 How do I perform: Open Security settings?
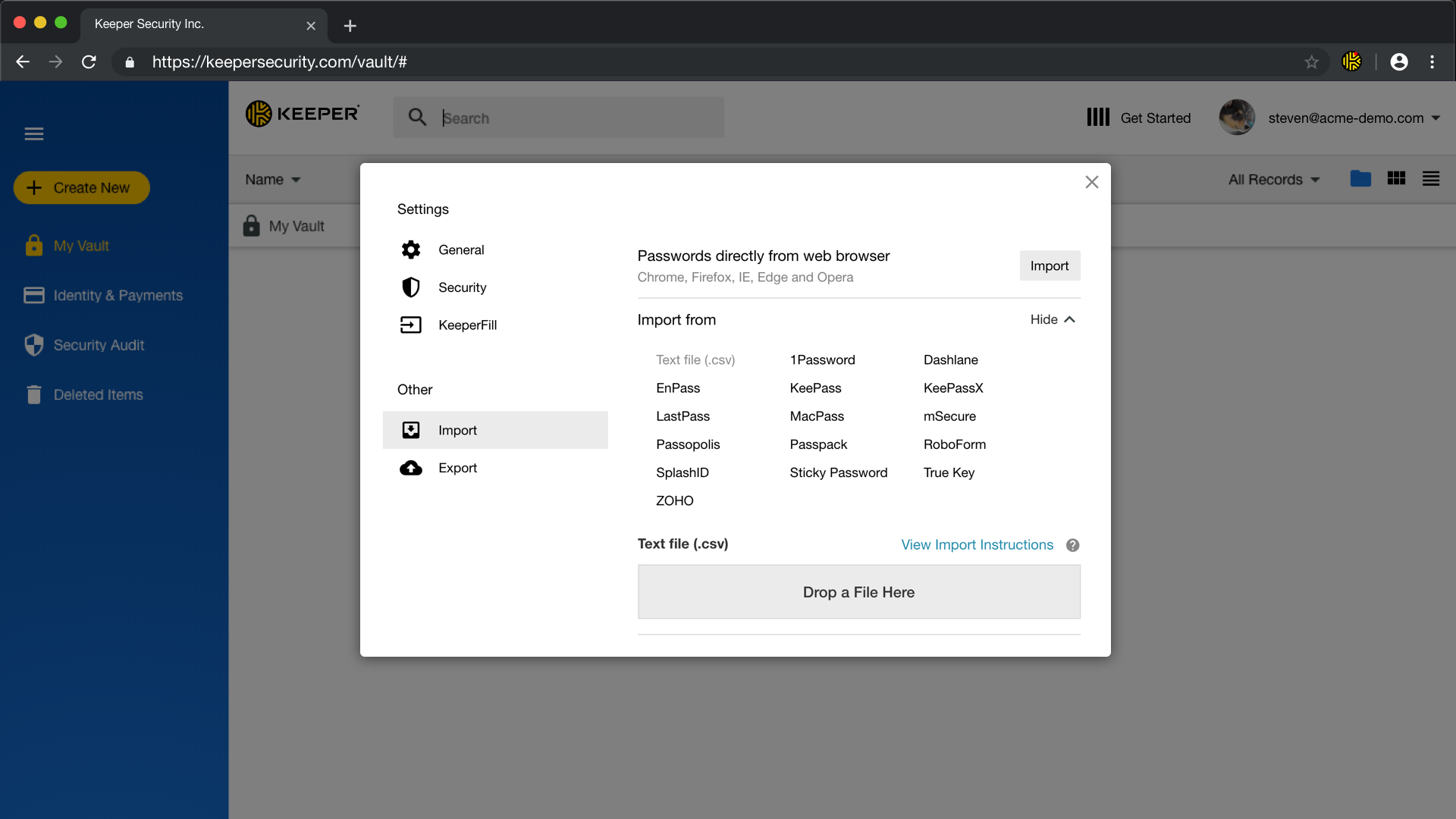pyautogui.click(x=495, y=287)
